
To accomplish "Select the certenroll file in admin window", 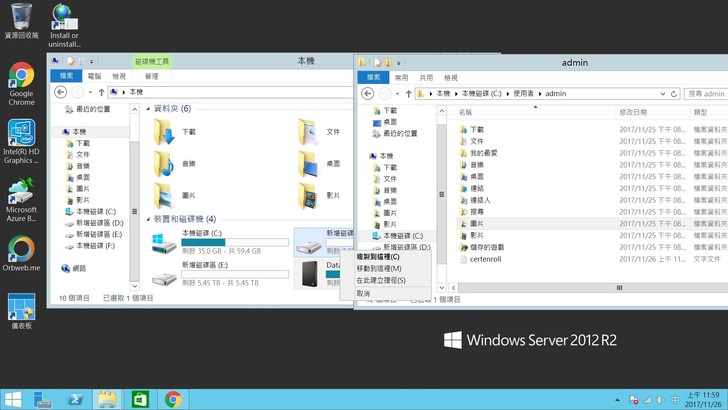I will coord(485,259).
